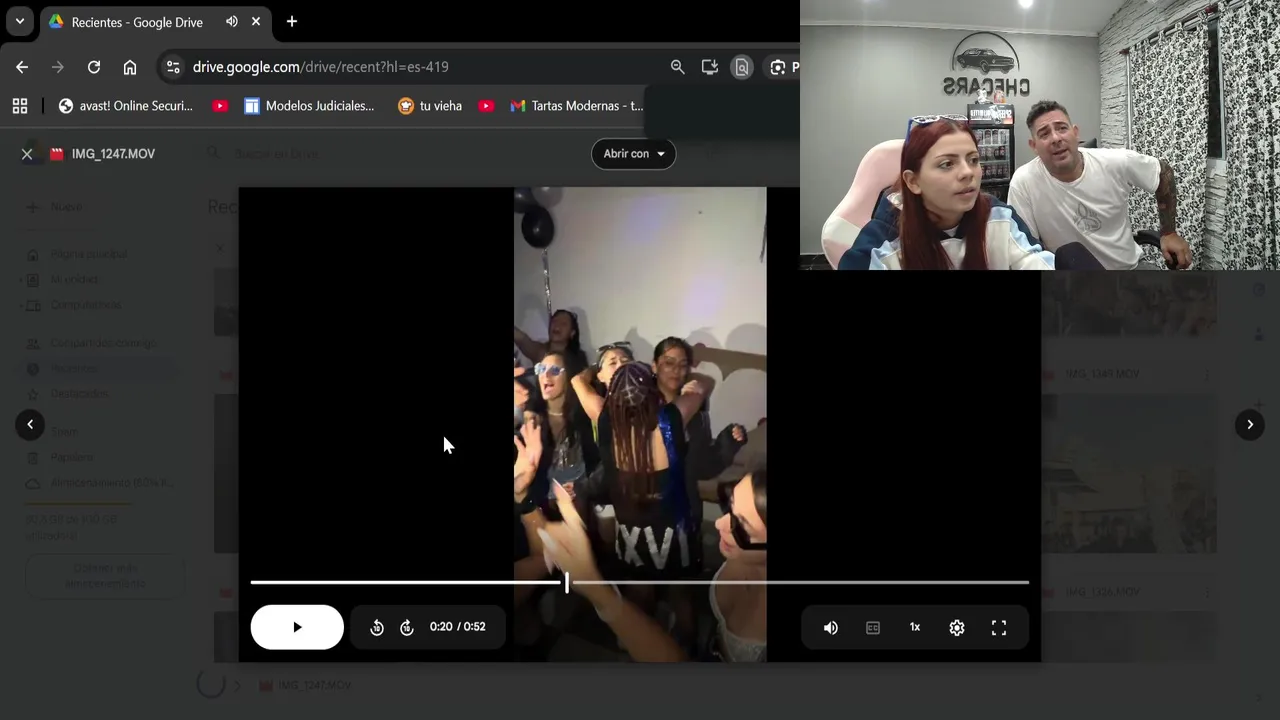This screenshot has width=1280, height=720.
Task: Open 'avast! Online Securi...' bookmark
Action: 126,106
